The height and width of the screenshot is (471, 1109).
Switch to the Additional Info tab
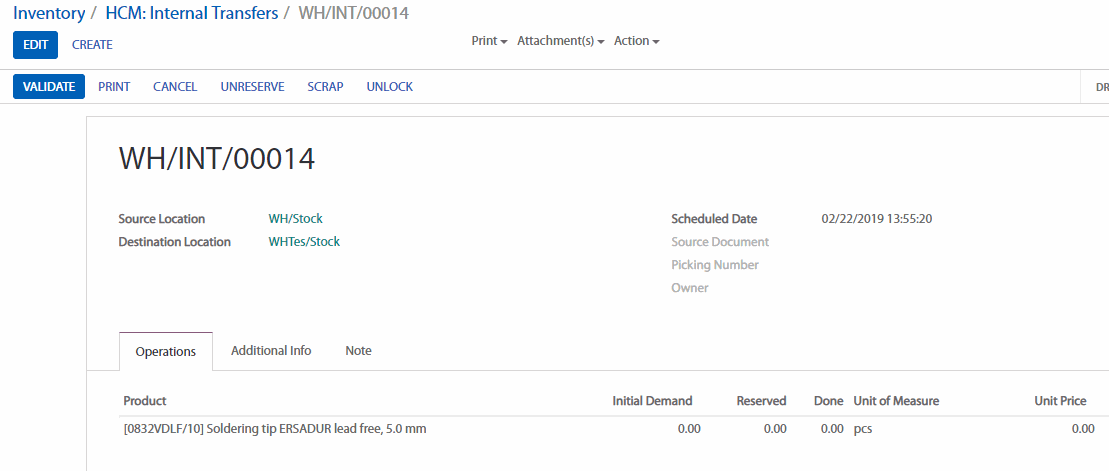pyautogui.click(x=271, y=351)
